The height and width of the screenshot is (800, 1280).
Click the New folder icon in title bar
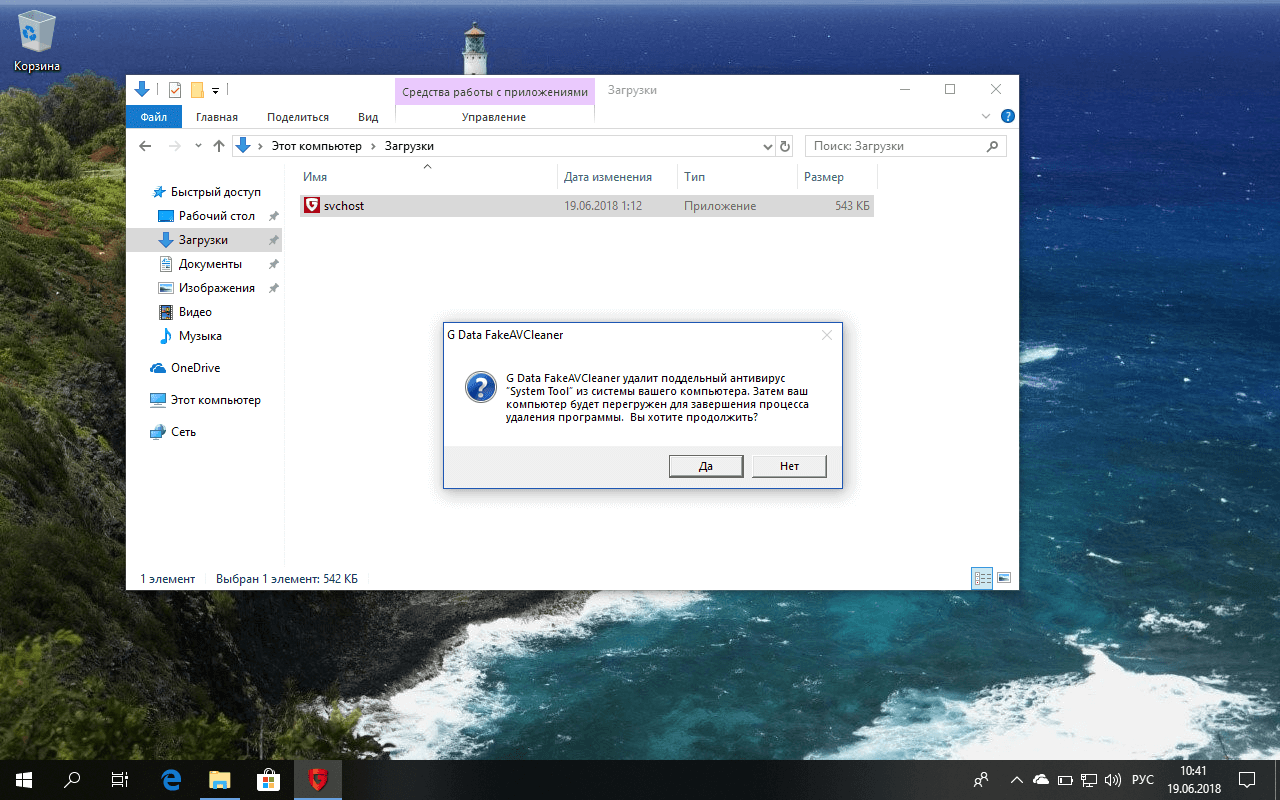197,90
